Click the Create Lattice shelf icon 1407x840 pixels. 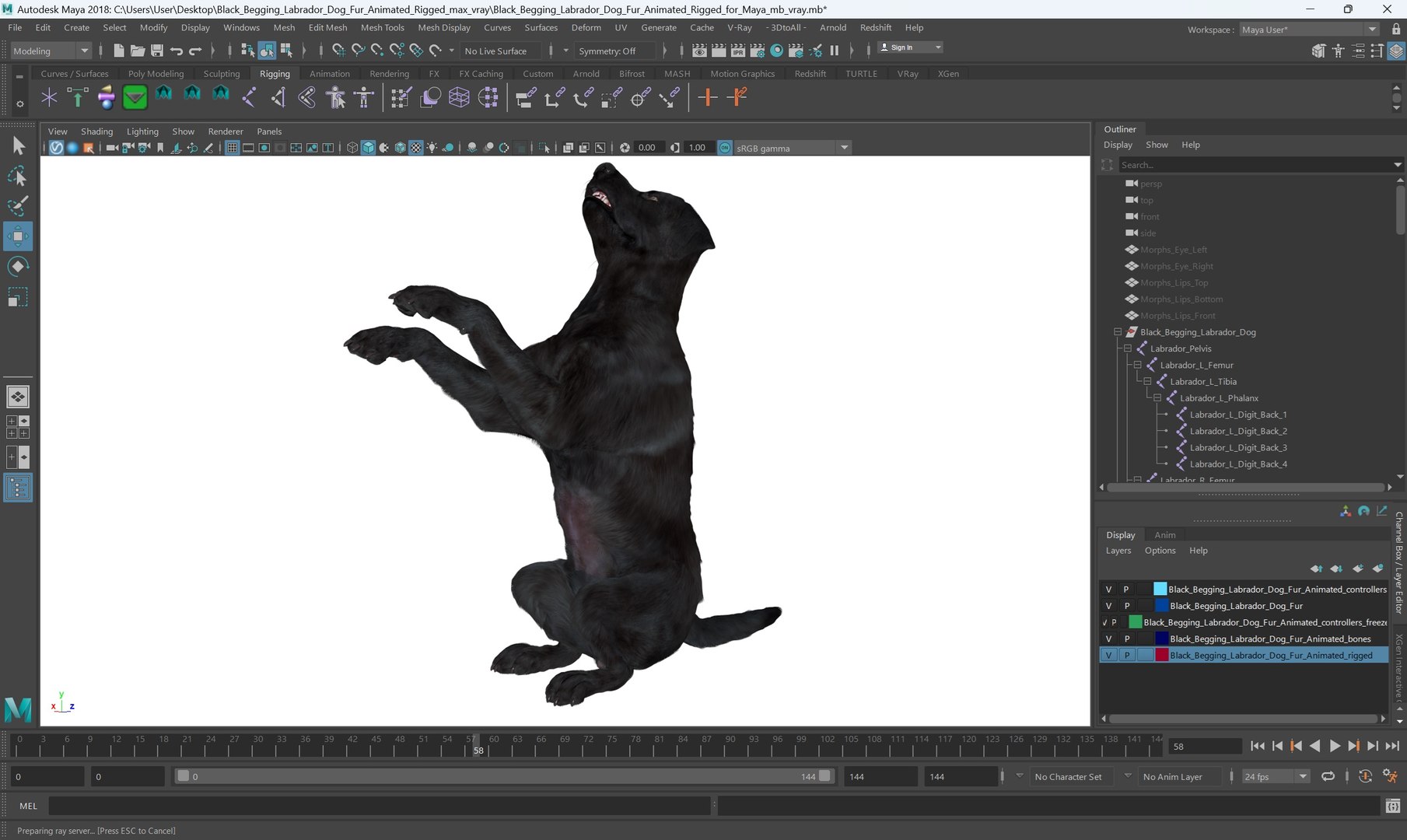point(459,97)
